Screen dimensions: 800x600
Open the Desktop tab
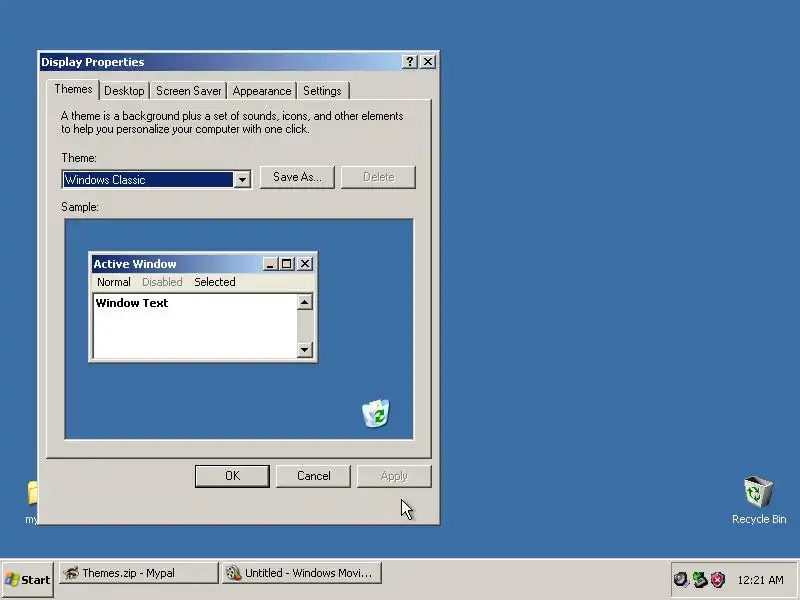click(124, 91)
